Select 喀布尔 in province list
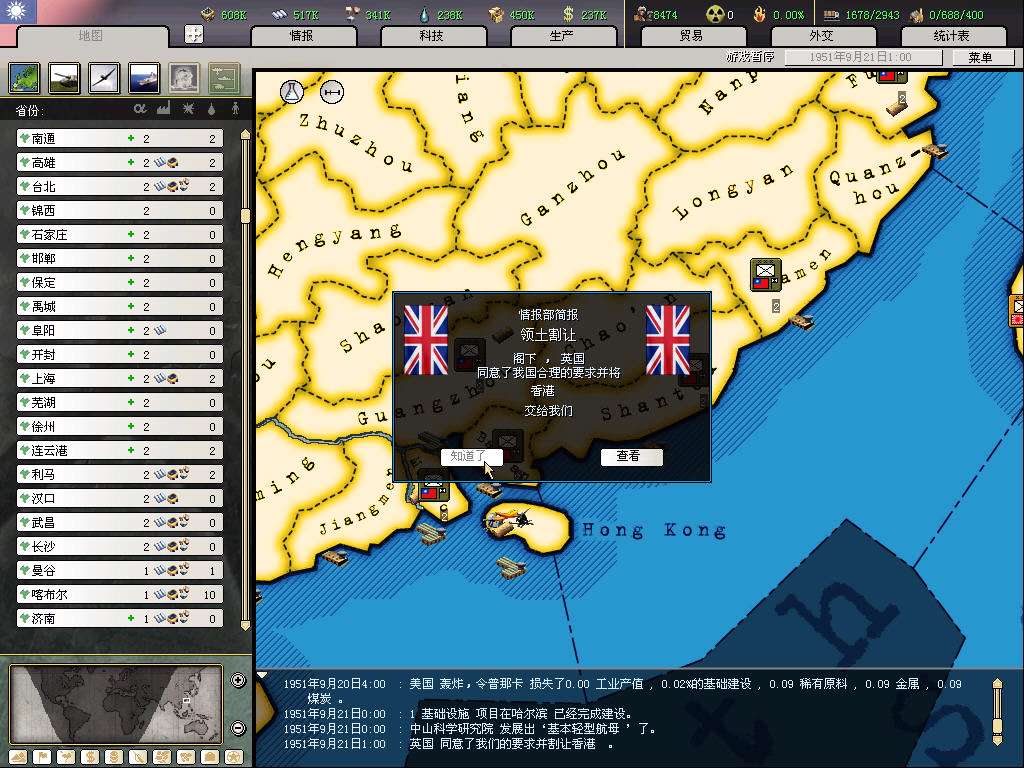The width and height of the screenshot is (1024, 768). coord(120,594)
